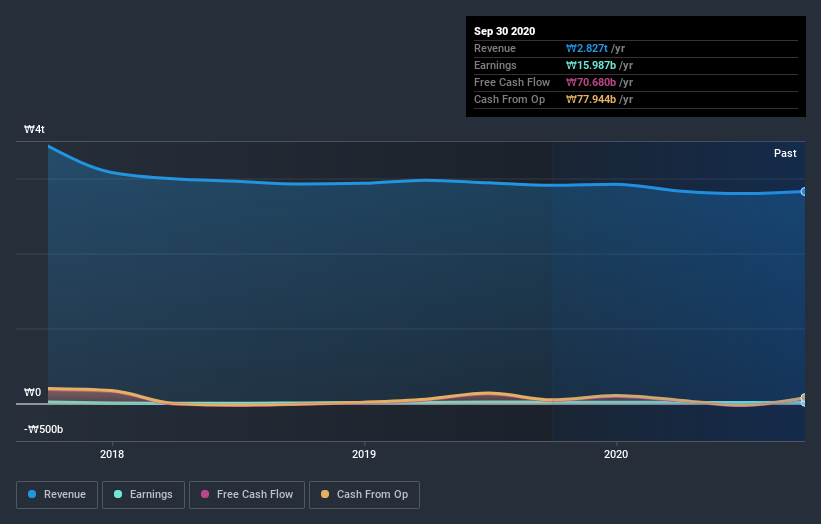Click the Past label in the chart

pyautogui.click(x=785, y=153)
